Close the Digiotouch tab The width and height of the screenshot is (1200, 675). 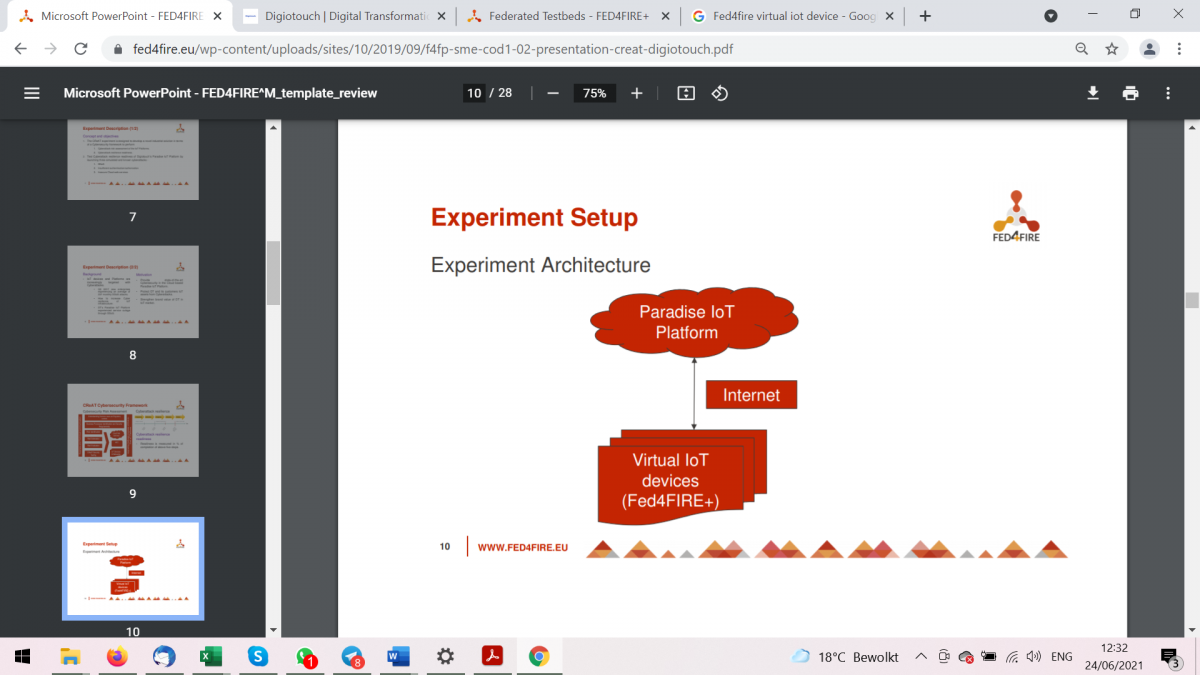(441, 16)
